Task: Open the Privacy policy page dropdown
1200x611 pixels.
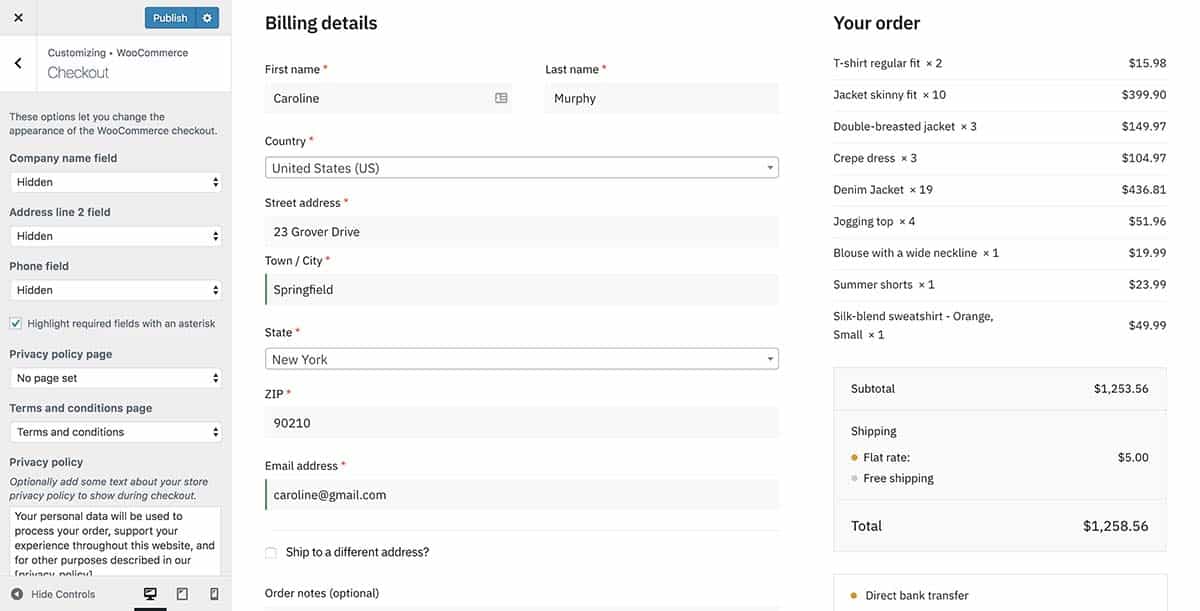Action: [x=115, y=378]
